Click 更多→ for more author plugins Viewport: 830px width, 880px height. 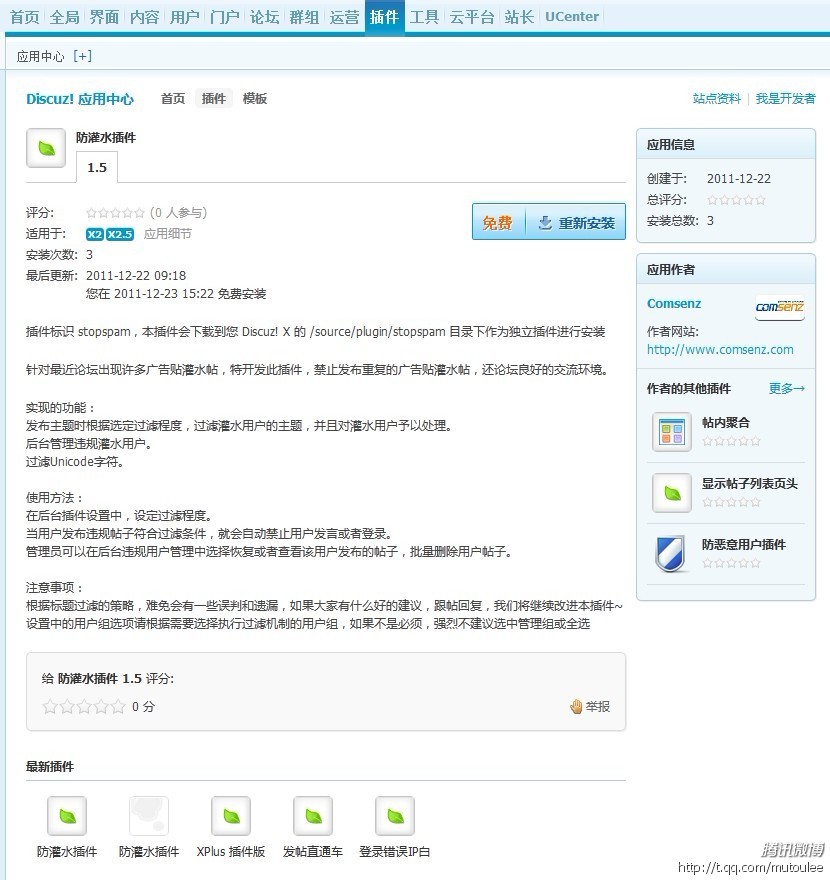tap(787, 388)
